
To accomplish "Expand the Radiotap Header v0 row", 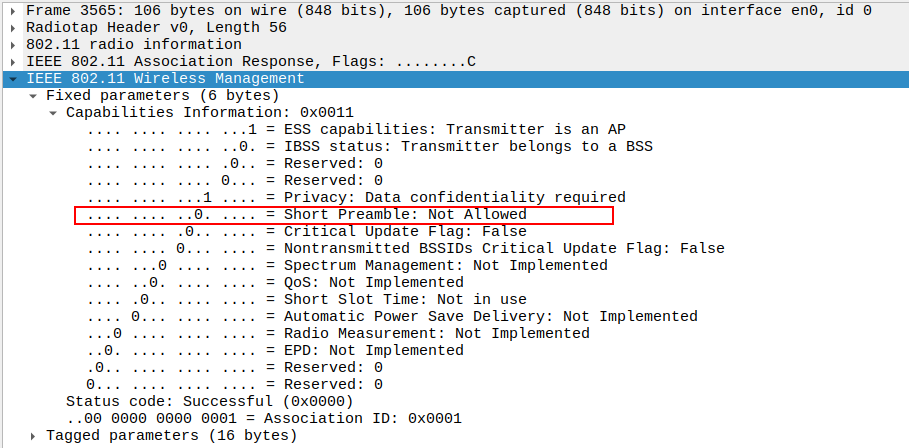I will pyautogui.click(x=12, y=28).
